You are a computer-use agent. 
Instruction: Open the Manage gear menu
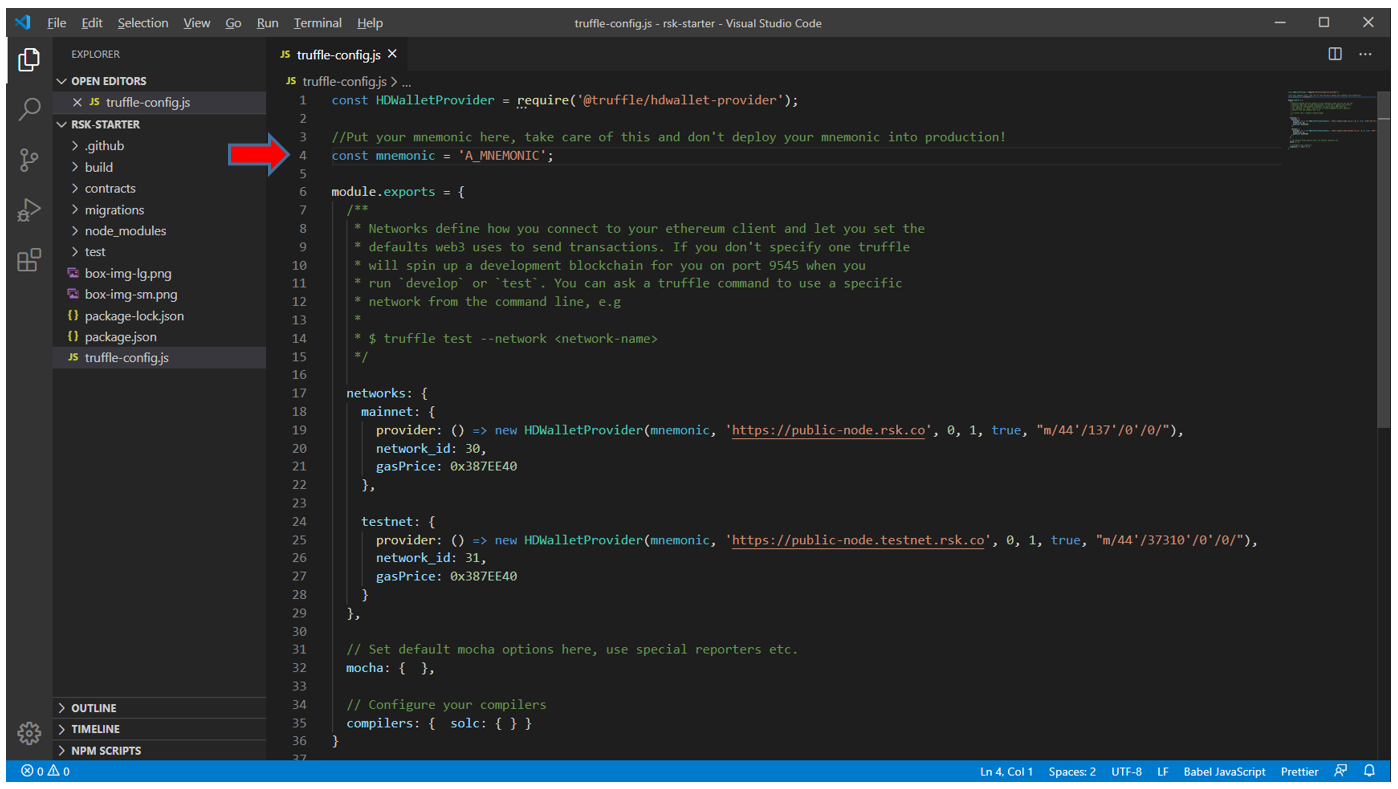(29, 733)
